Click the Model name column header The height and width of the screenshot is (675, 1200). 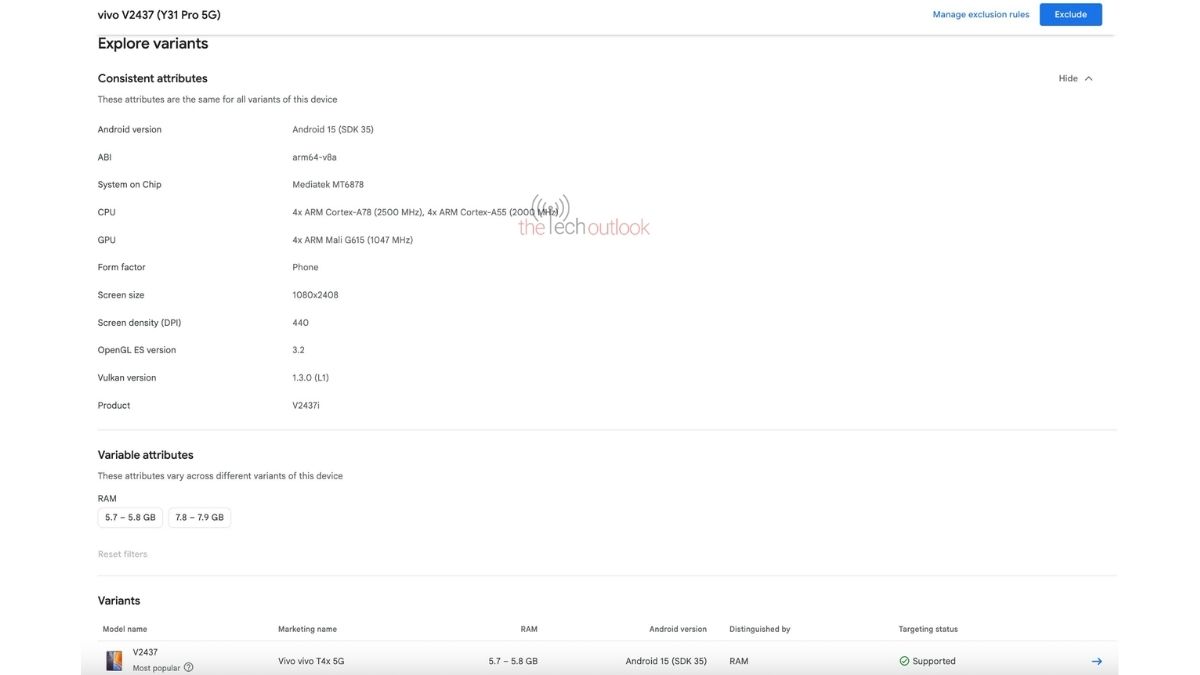[x=124, y=629]
